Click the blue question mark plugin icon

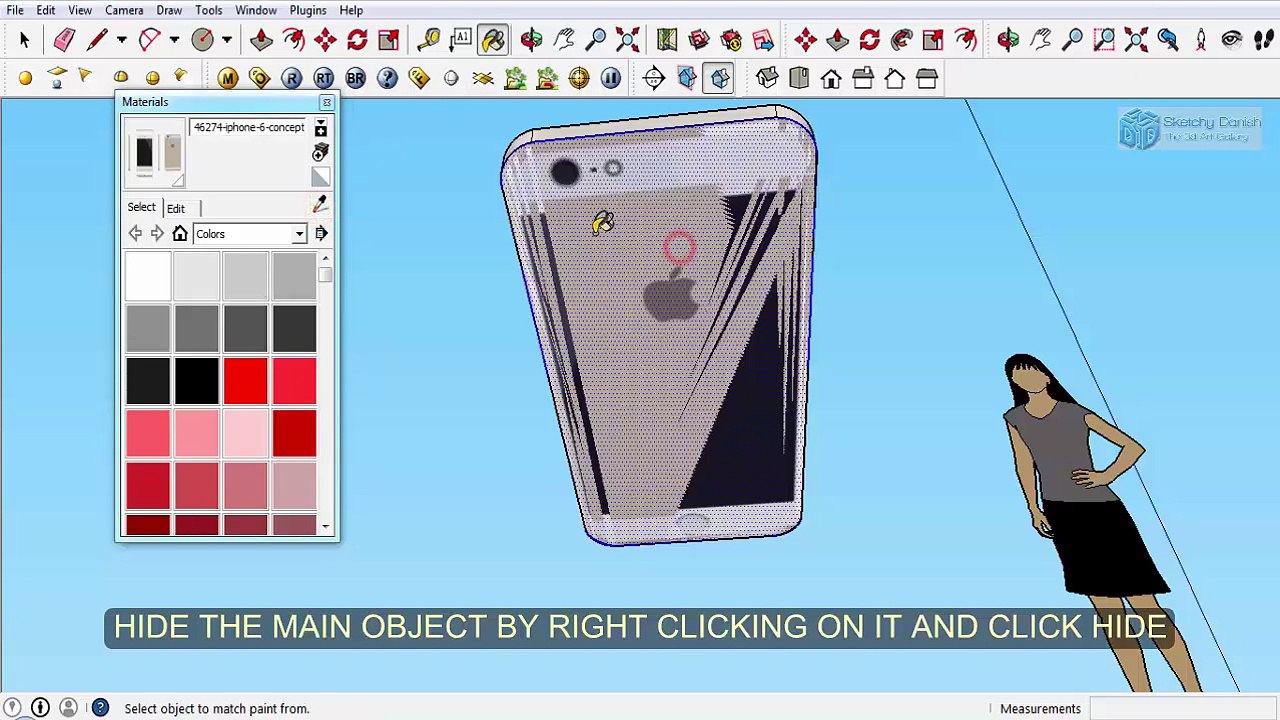(x=387, y=78)
